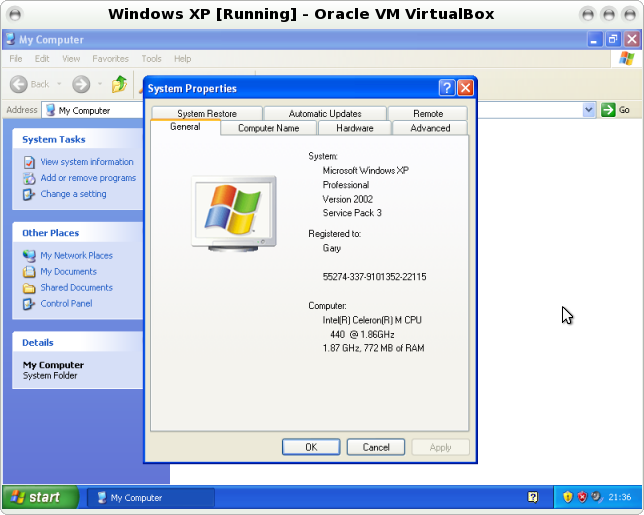
Task: Open the Forward button history dropdown arrow
Action: click(100, 84)
